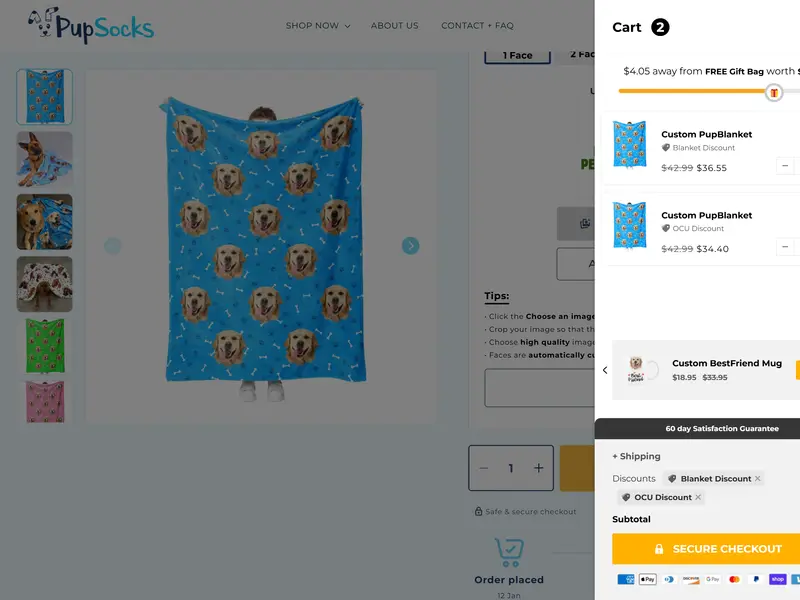800x600 pixels.
Task: Decrease quantity with minus on product page
Action: pyautogui.click(x=485, y=468)
